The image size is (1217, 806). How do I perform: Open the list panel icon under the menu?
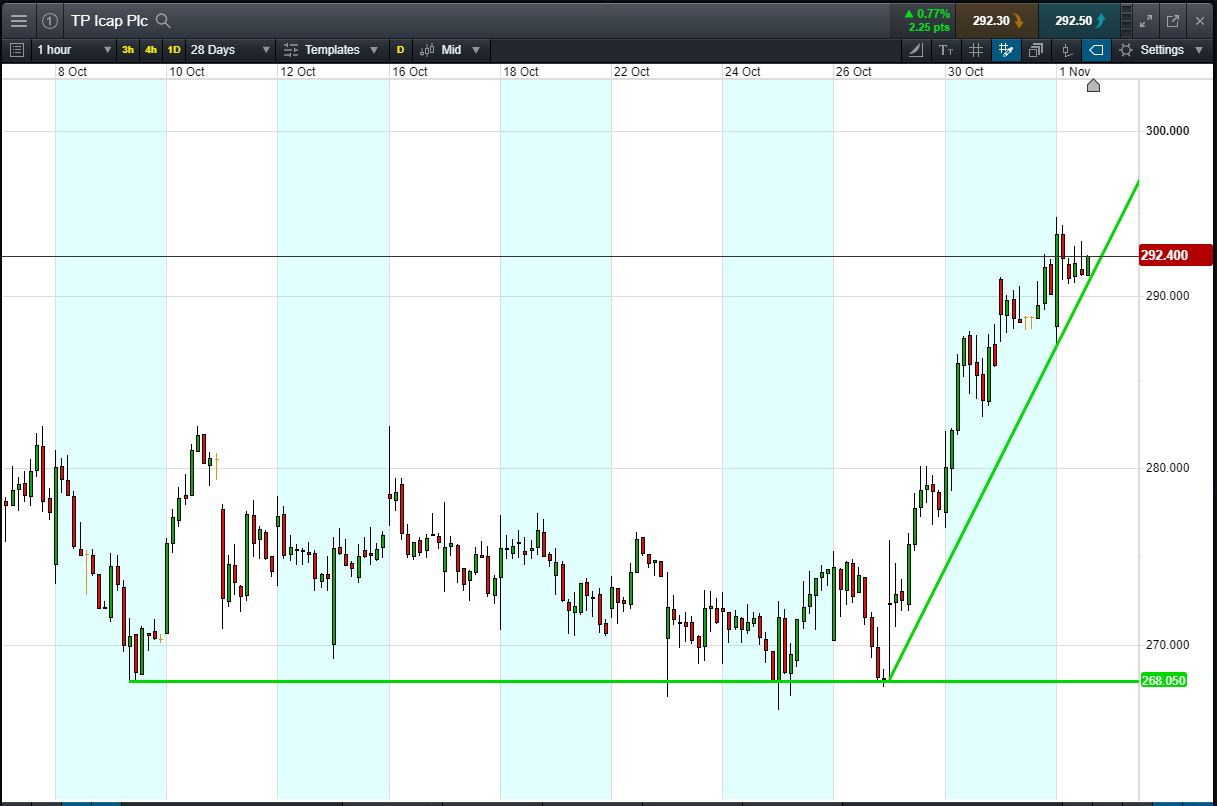pos(17,49)
